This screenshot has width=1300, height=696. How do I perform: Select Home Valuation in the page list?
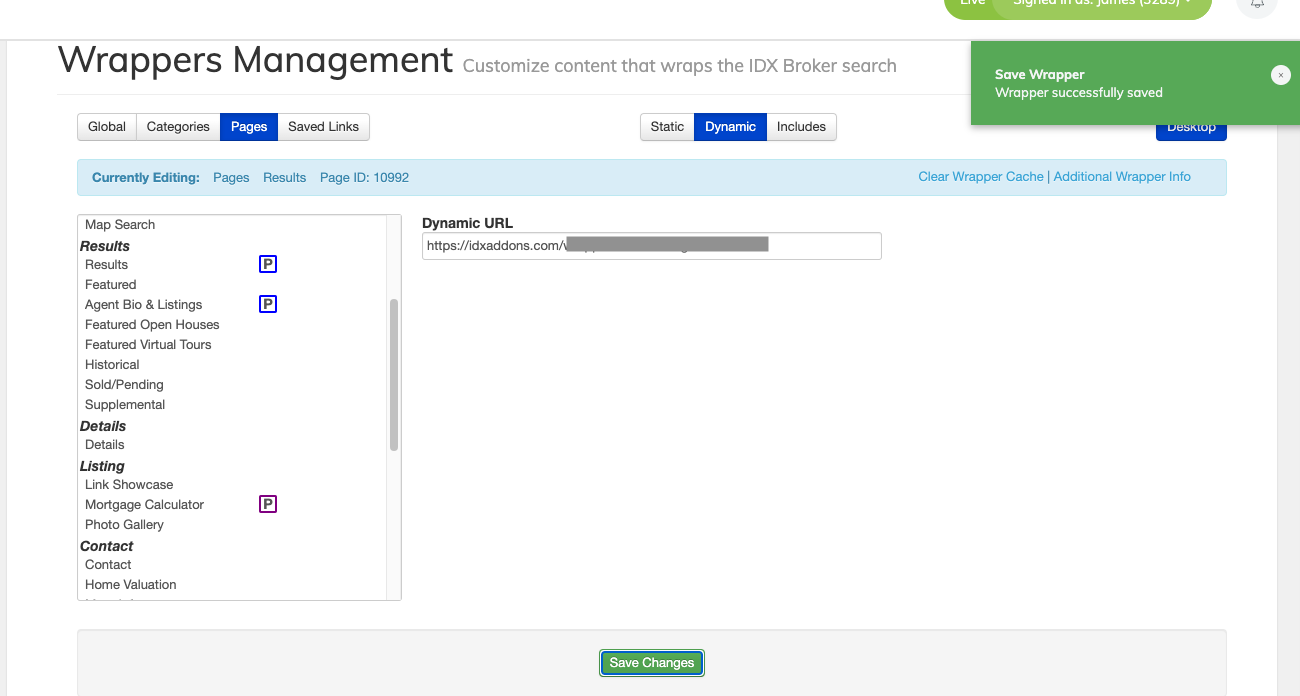tap(130, 584)
